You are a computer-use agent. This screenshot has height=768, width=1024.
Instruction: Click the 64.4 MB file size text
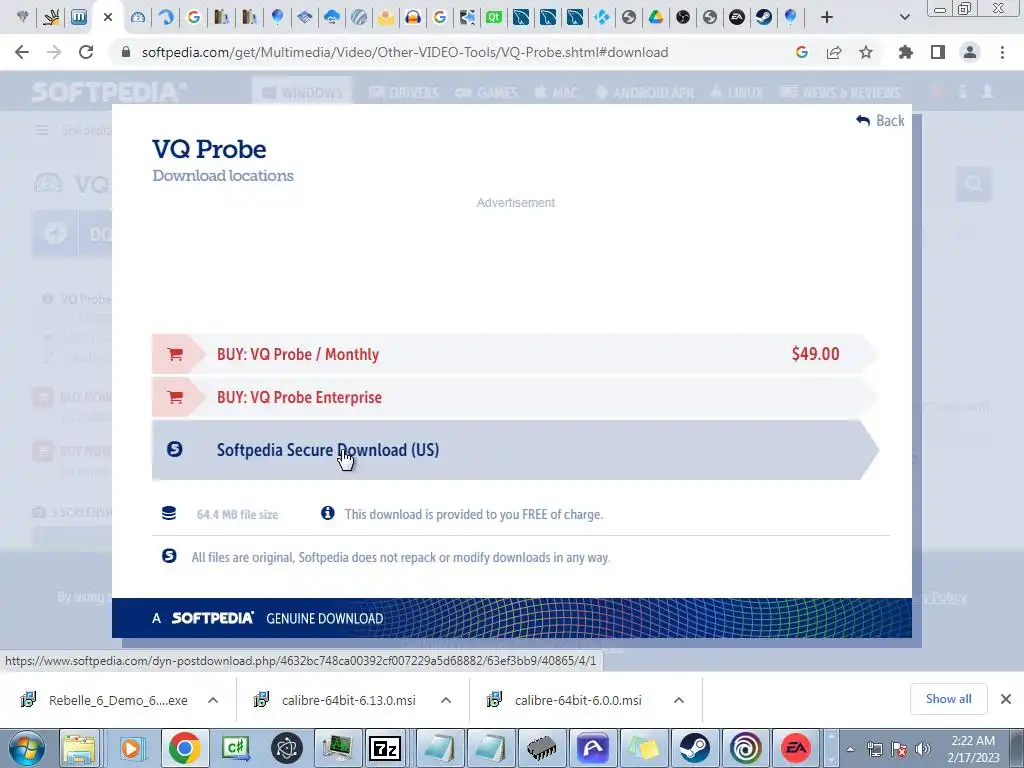(x=237, y=515)
